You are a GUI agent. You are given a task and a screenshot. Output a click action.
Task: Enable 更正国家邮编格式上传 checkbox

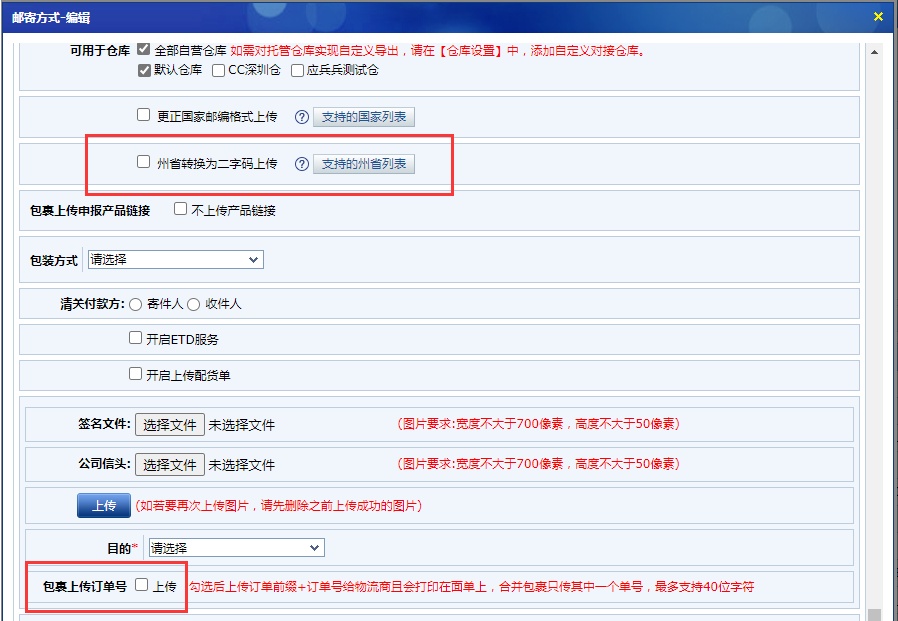click(144, 115)
